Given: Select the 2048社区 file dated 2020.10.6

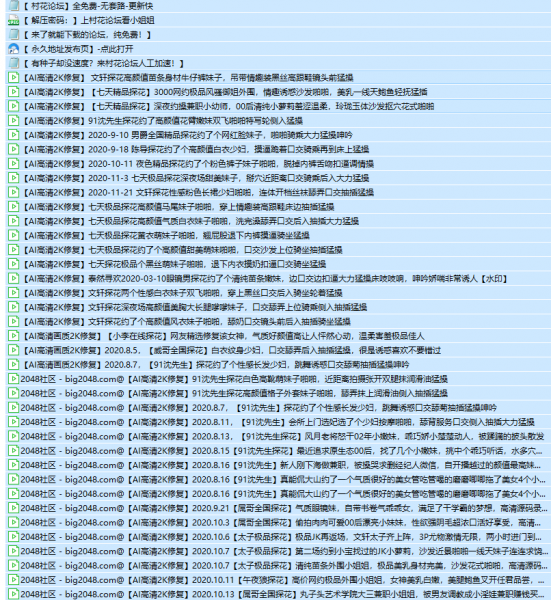Looking at the screenshot, I should click(281, 537).
